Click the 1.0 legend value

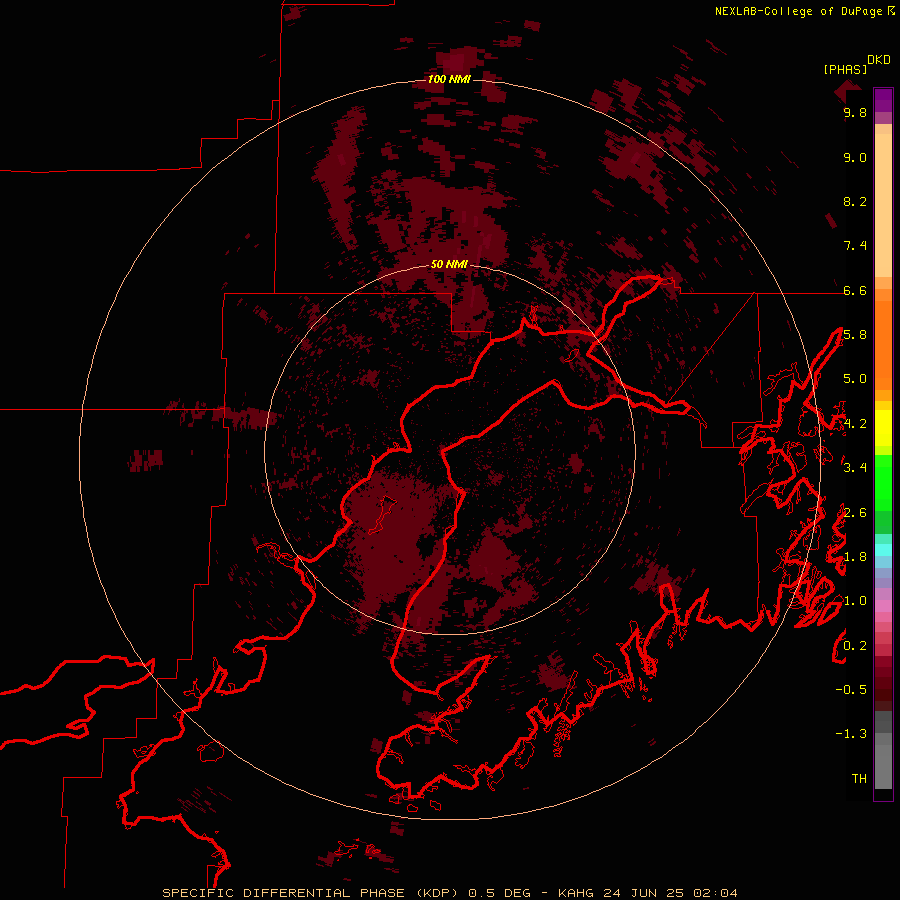click(855, 601)
